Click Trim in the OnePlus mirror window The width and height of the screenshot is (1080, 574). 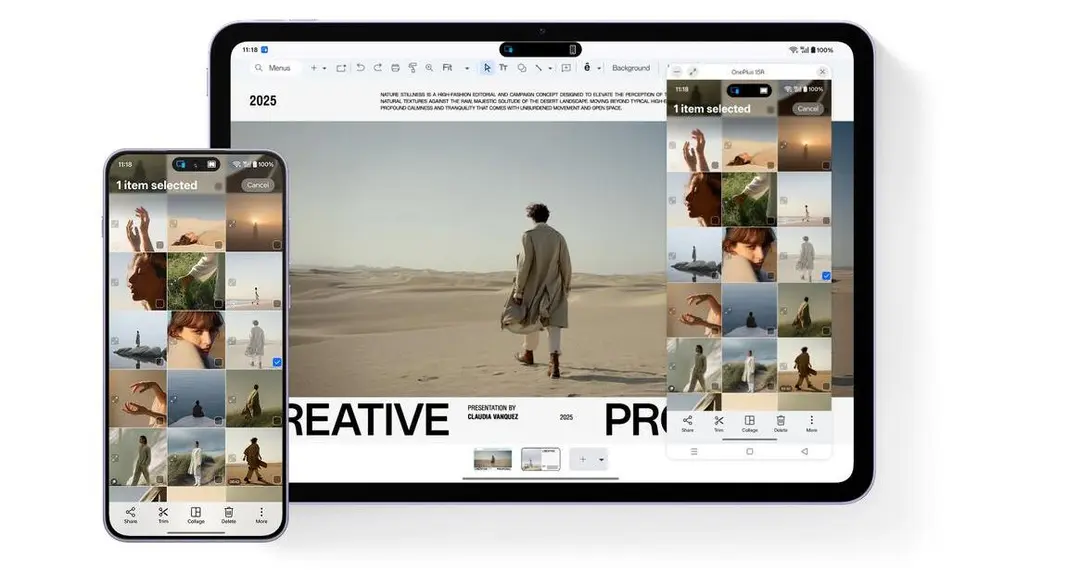point(718,423)
